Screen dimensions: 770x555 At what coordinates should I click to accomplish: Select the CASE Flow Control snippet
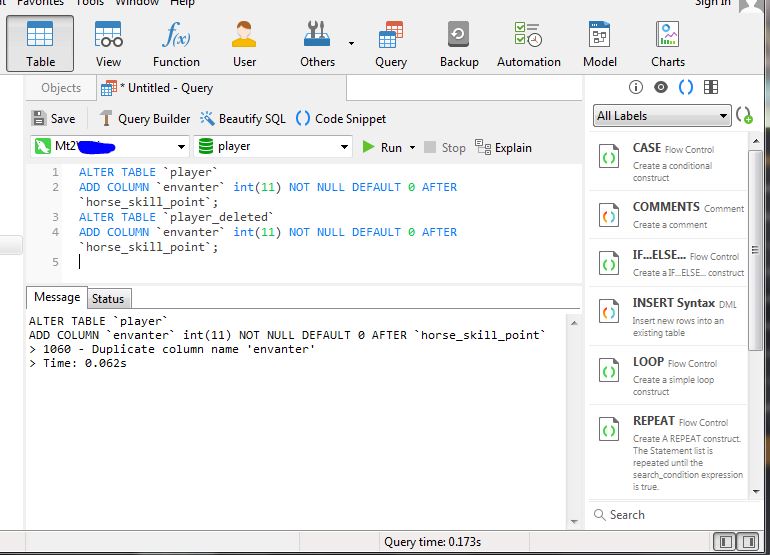[668, 162]
